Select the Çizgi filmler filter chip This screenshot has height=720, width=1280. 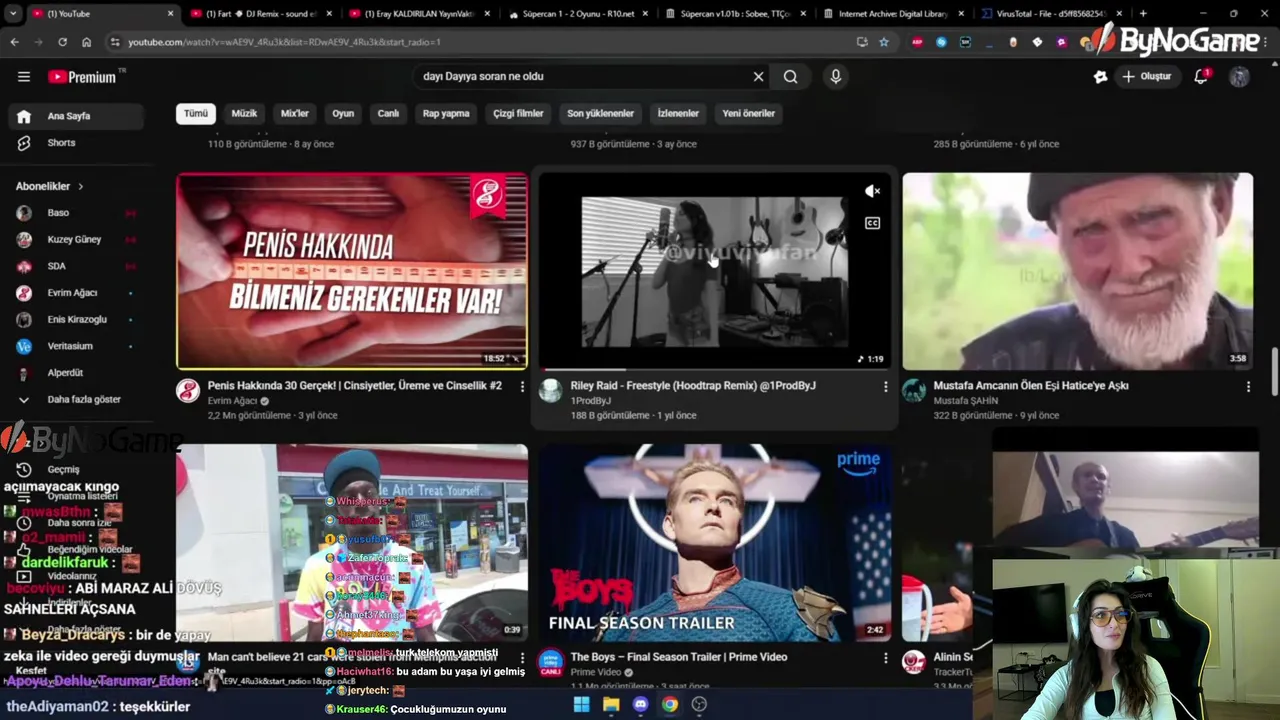point(518,113)
